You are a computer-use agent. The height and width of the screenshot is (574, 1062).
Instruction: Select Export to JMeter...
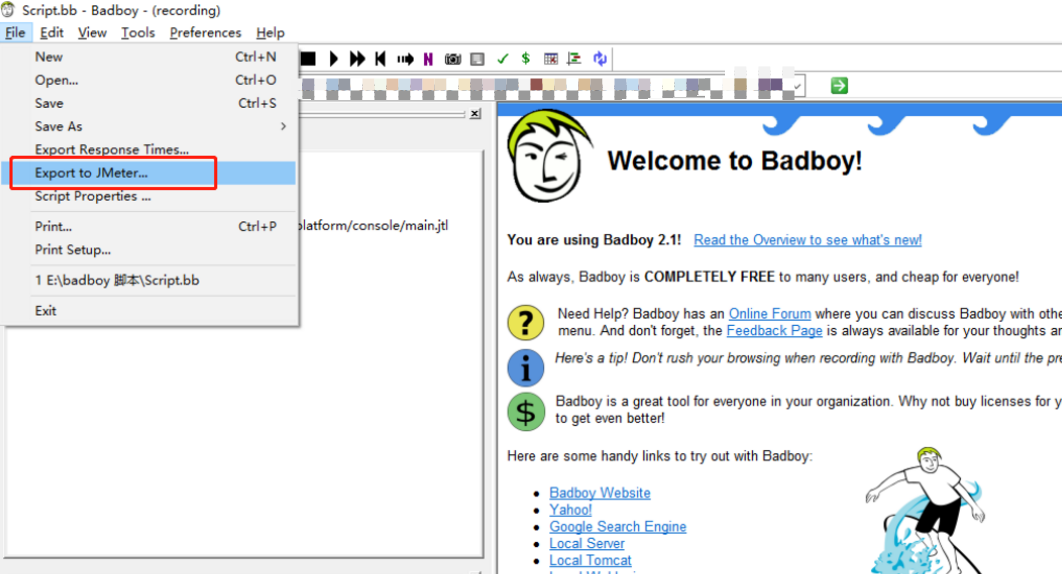click(149, 173)
